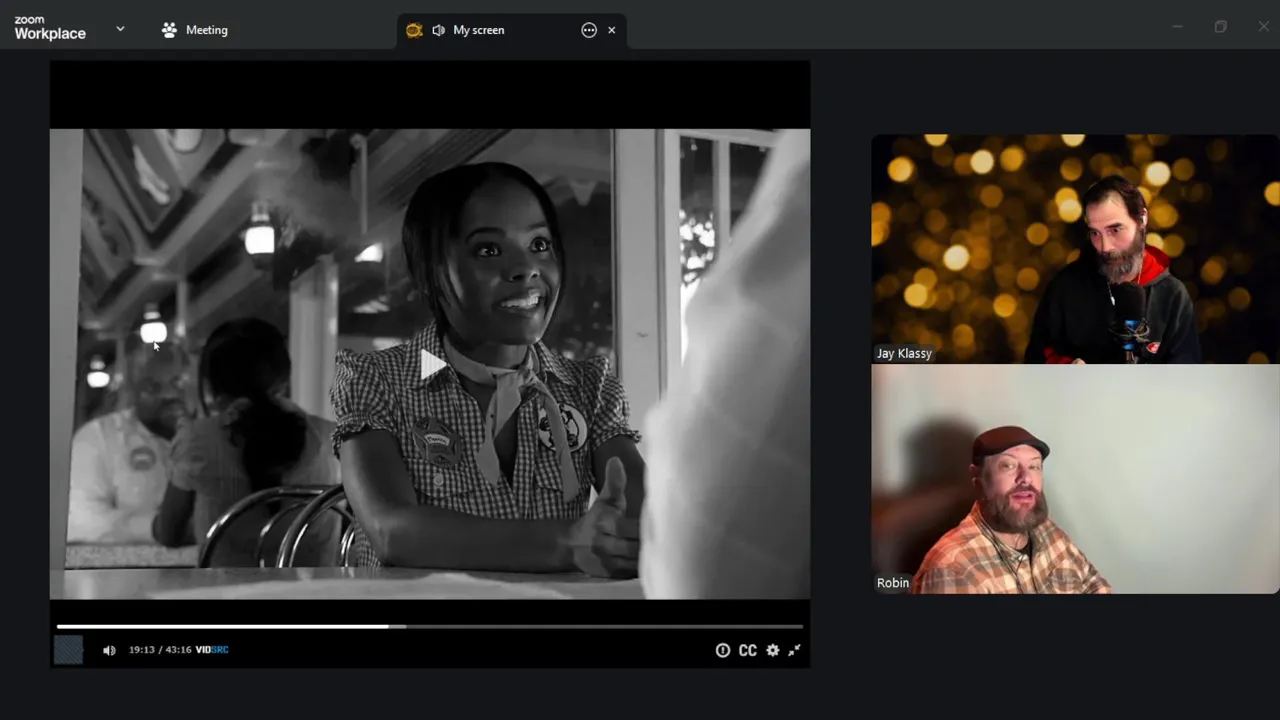Click the screen share icon on My screen tab
The height and width of the screenshot is (720, 1280).
point(414,30)
